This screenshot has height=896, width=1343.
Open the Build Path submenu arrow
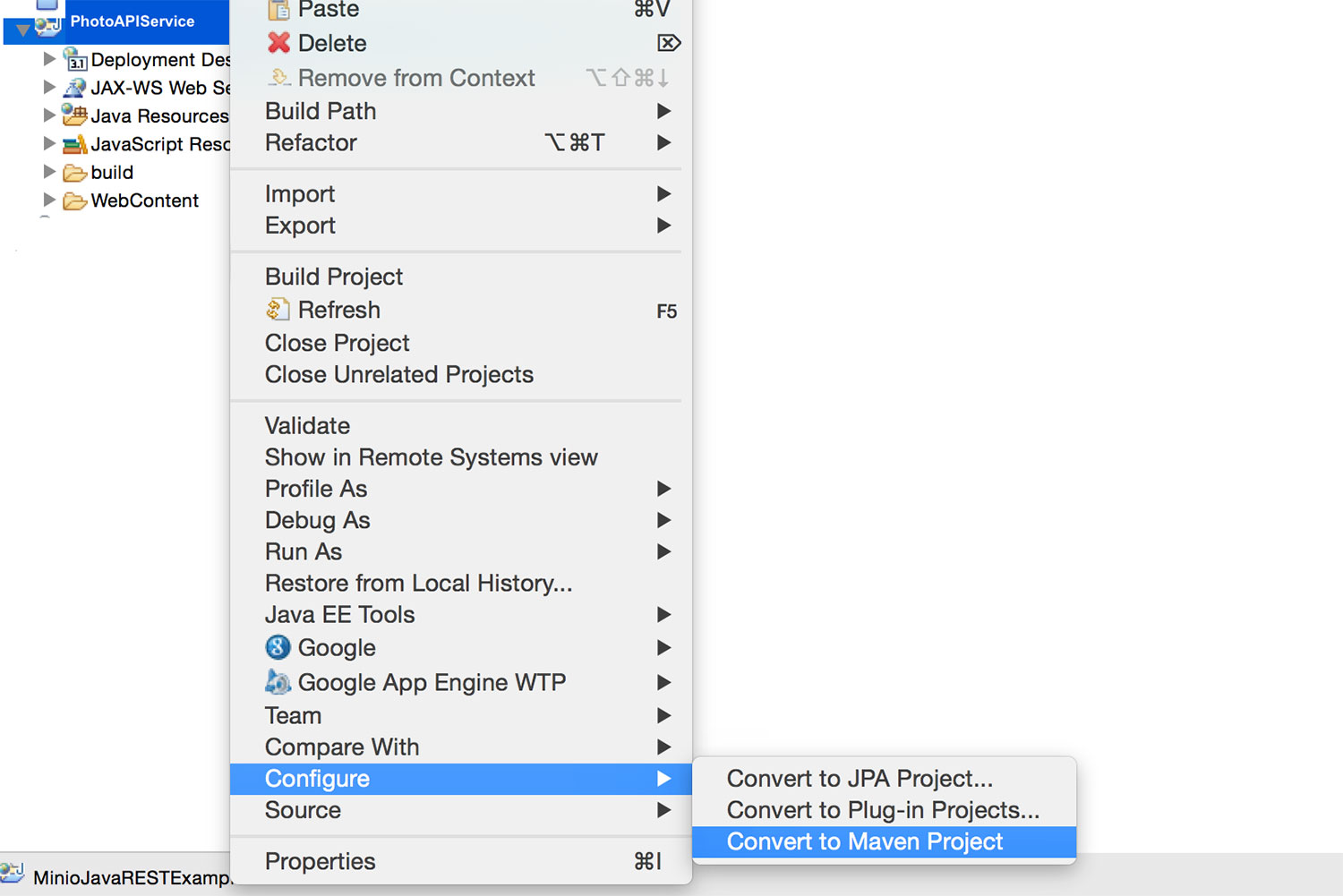[663, 111]
